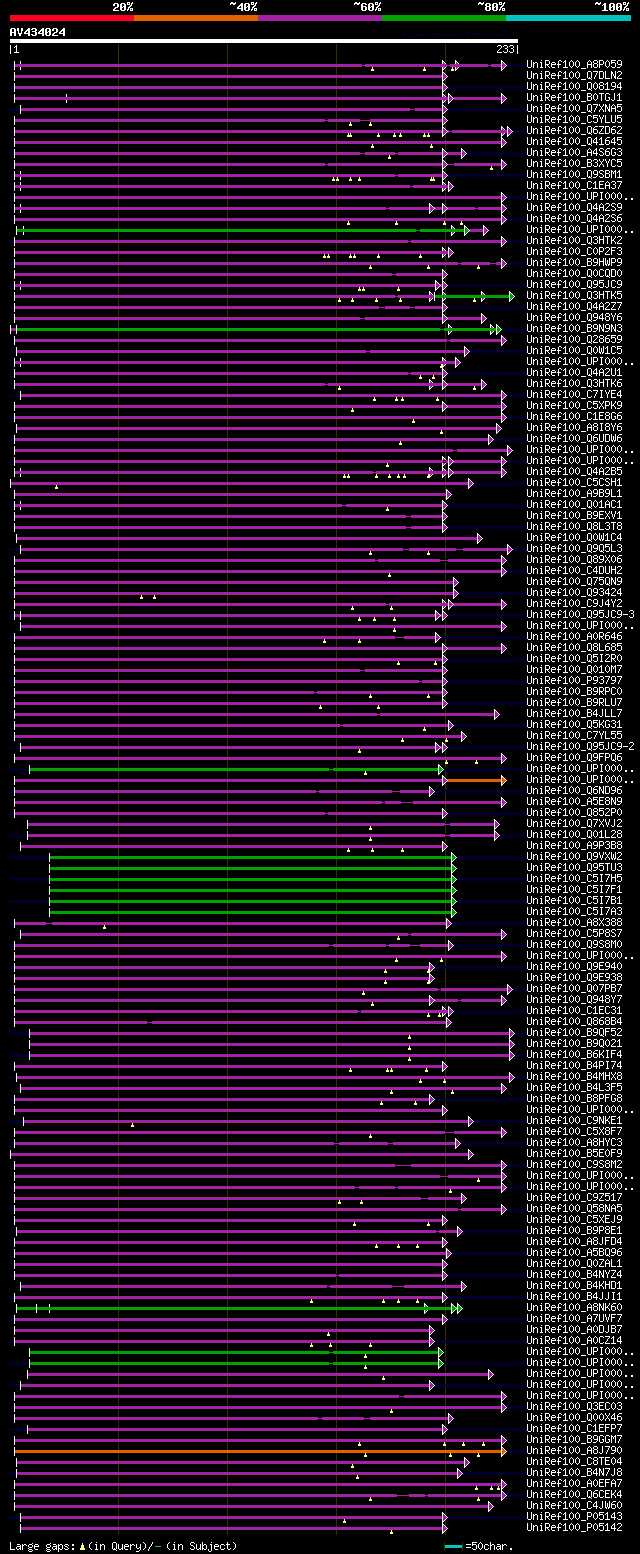Select hit label UniRef100_A8J790
The height and width of the screenshot is (1554, 640).
pos(574,1450)
